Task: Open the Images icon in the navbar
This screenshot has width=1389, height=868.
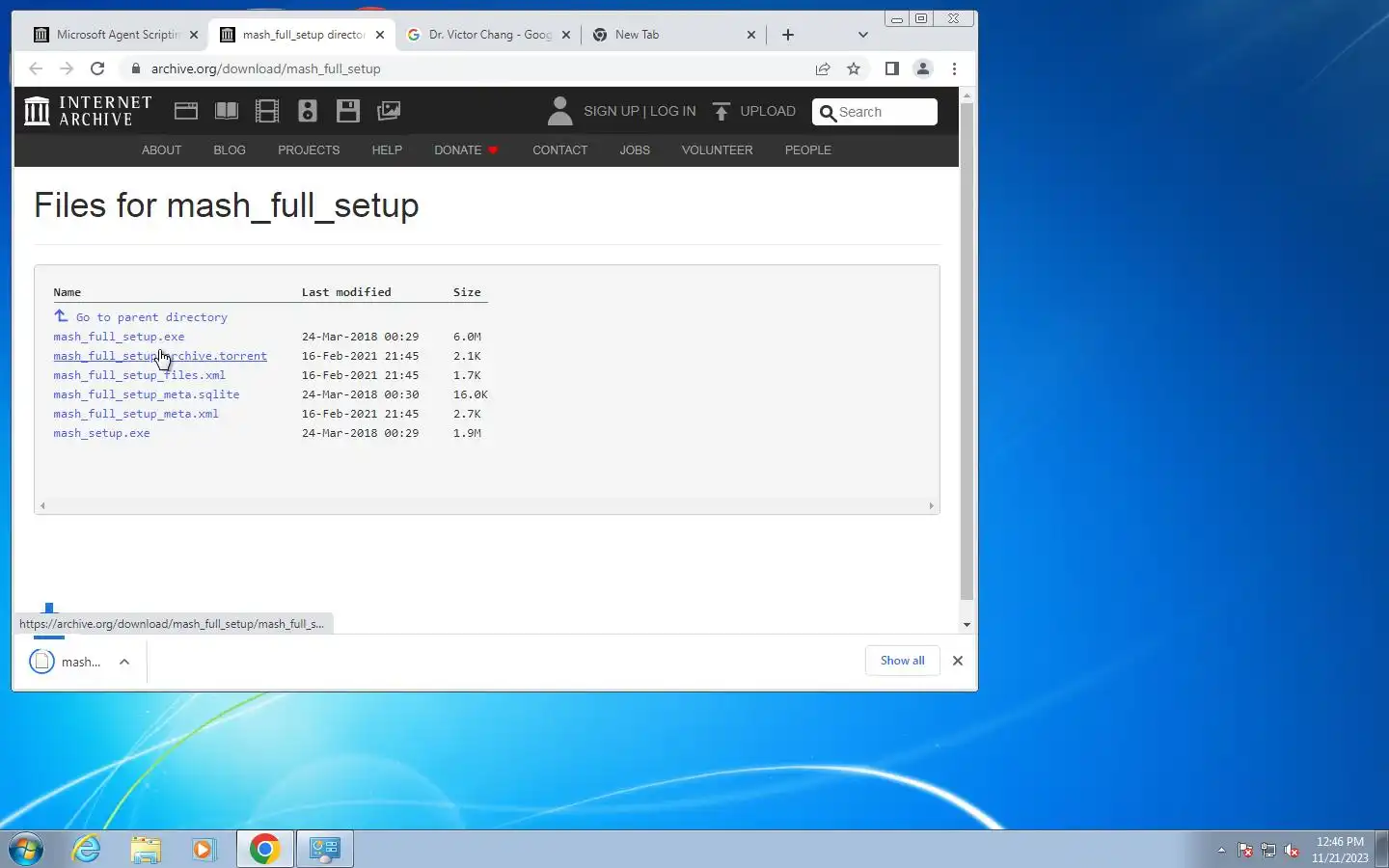Action: [x=389, y=111]
